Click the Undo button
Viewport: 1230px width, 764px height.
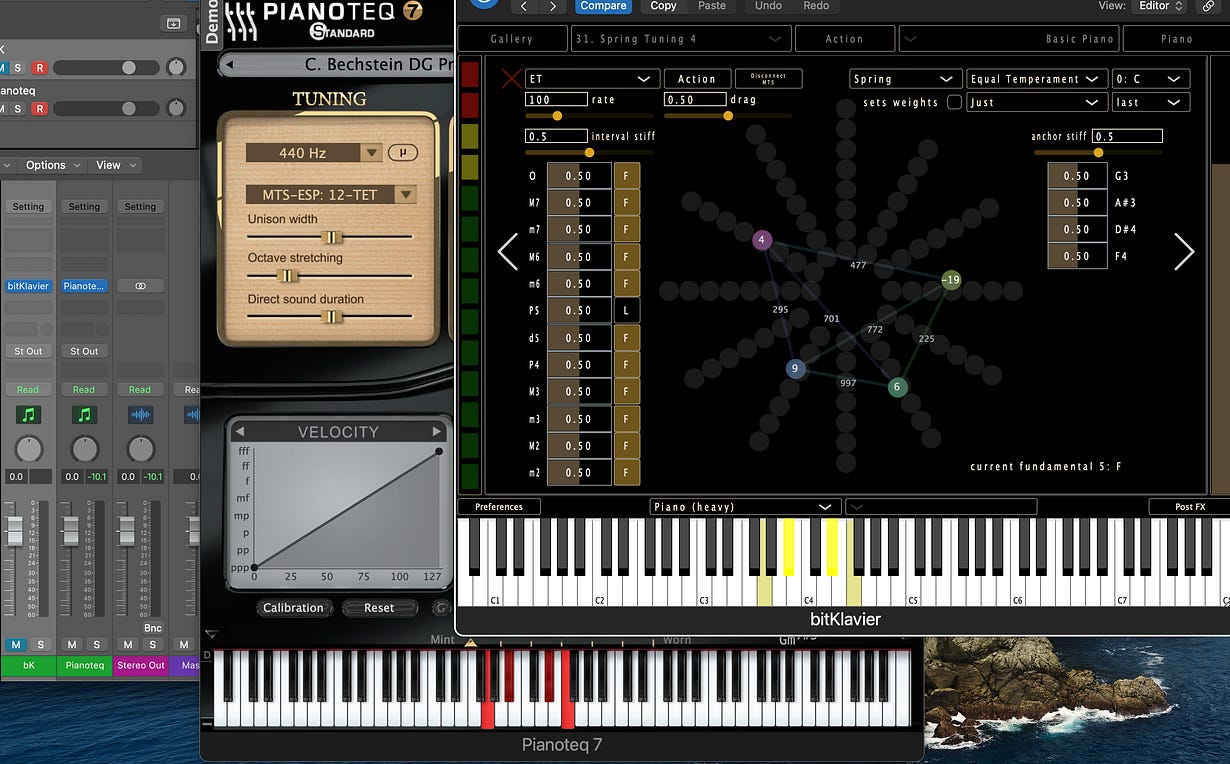[x=768, y=6]
